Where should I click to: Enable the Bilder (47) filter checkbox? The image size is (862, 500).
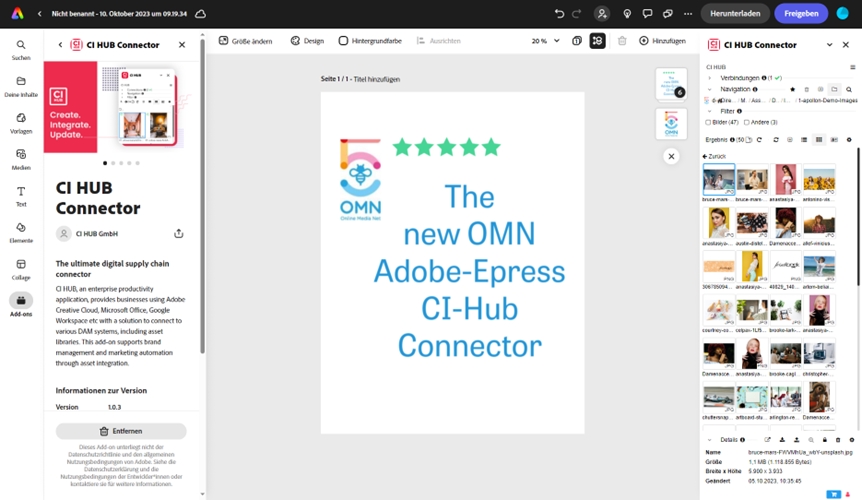708,122
